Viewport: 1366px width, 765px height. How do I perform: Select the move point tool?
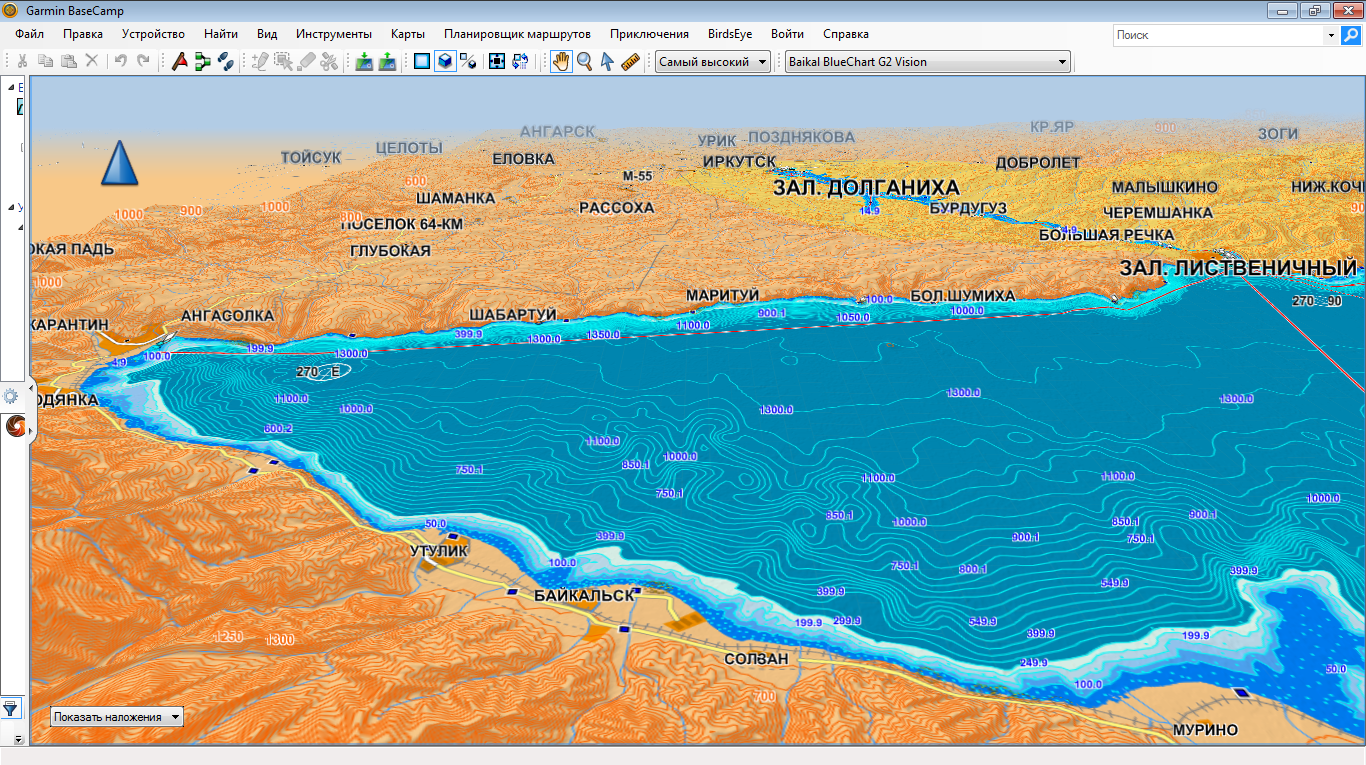pos(283,61)
